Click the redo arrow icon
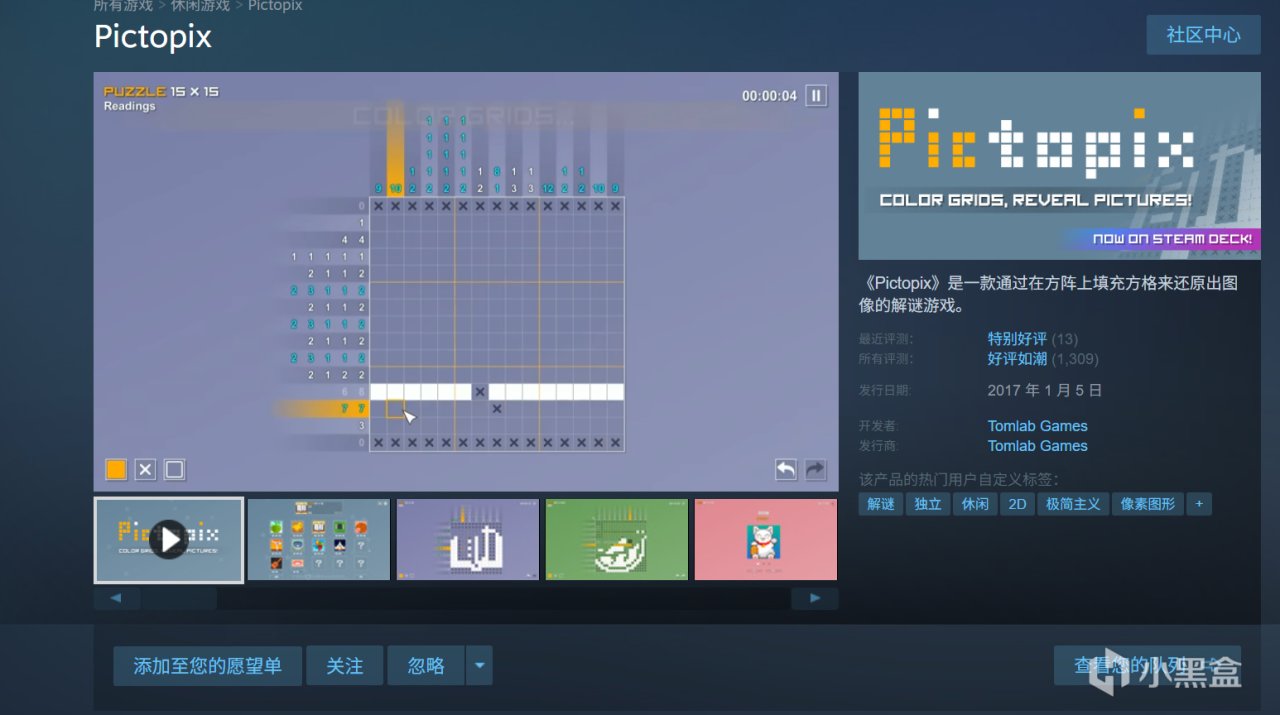 pyautogui.click(x=815, y=469)
